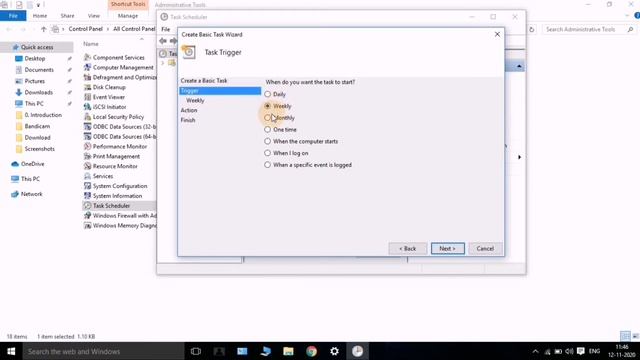Select When a specific event is logged

267,165
